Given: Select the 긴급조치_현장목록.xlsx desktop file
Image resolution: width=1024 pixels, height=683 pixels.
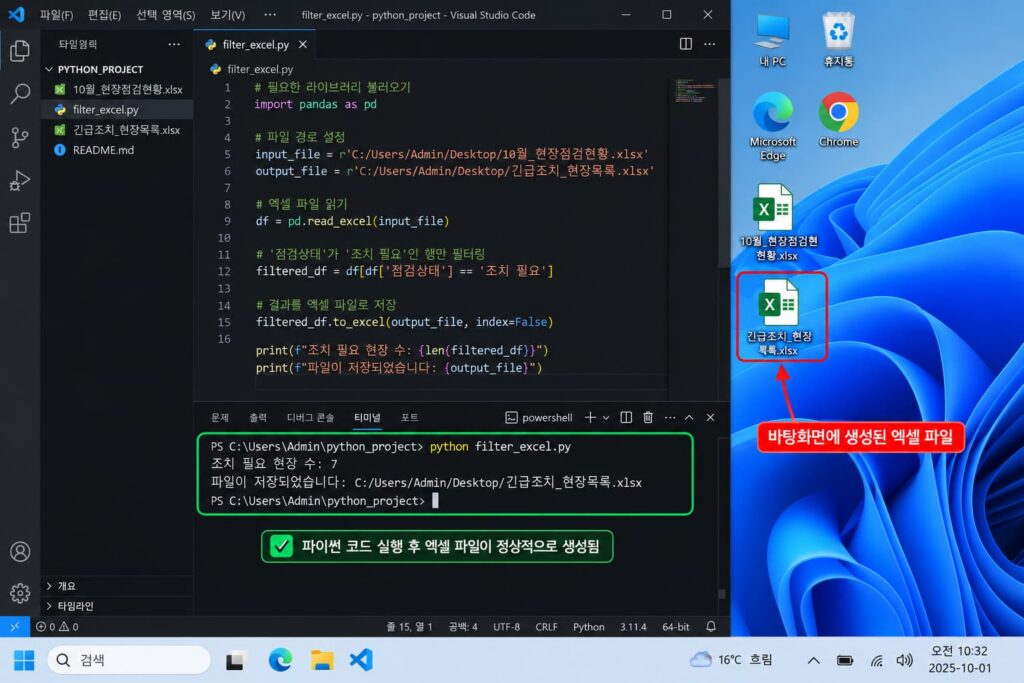Looking at the screenshot, I should [x=779, y=317].
